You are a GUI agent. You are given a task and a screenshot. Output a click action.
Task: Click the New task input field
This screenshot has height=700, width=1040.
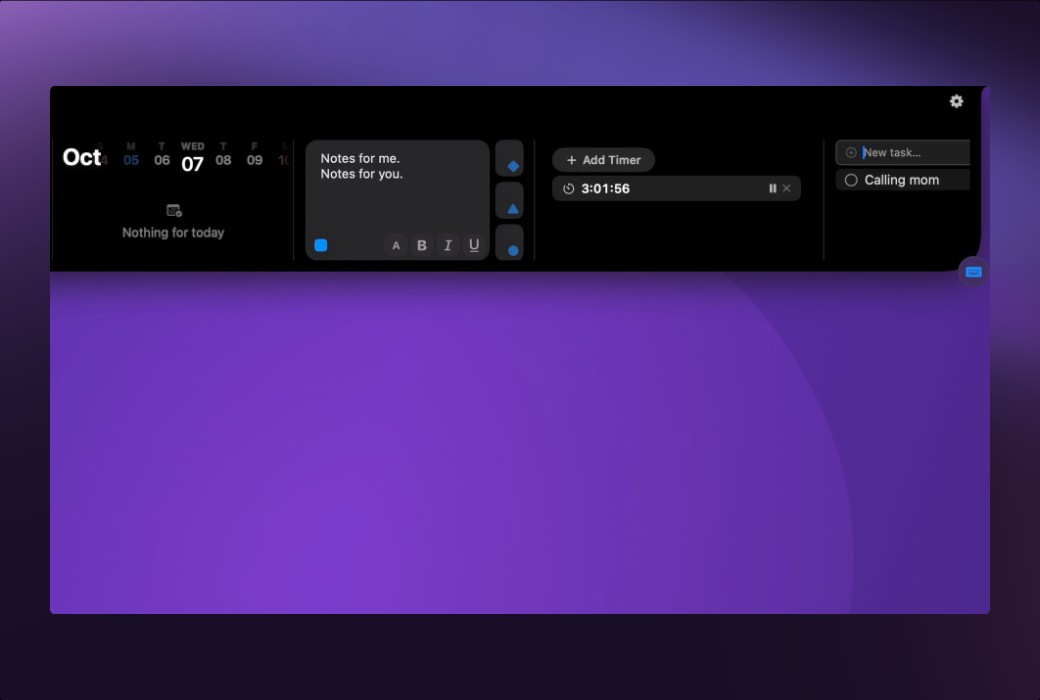click(903, 153)
